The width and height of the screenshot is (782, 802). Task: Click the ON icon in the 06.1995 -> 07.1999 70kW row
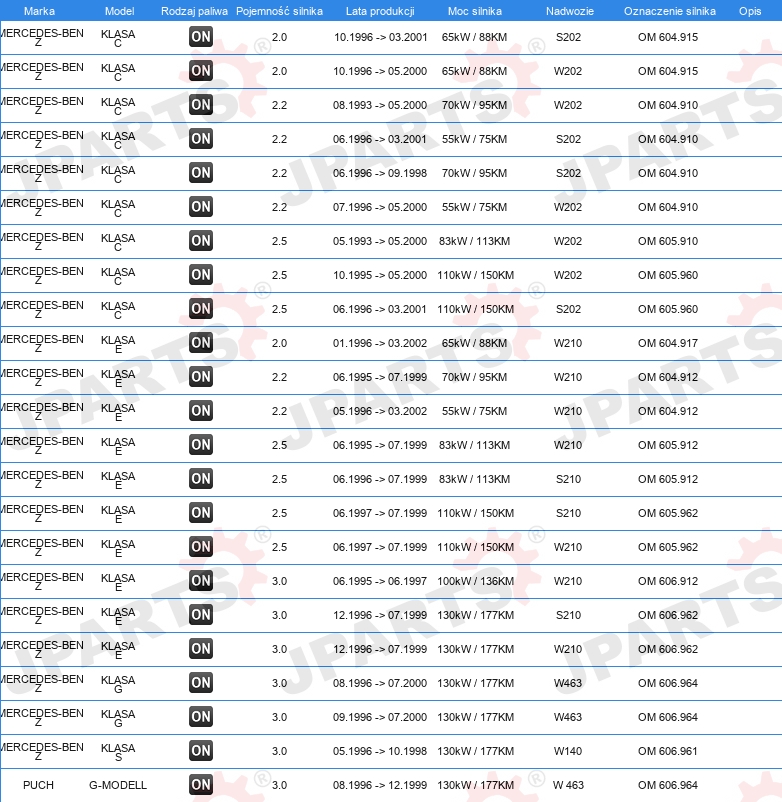(200, 377)
